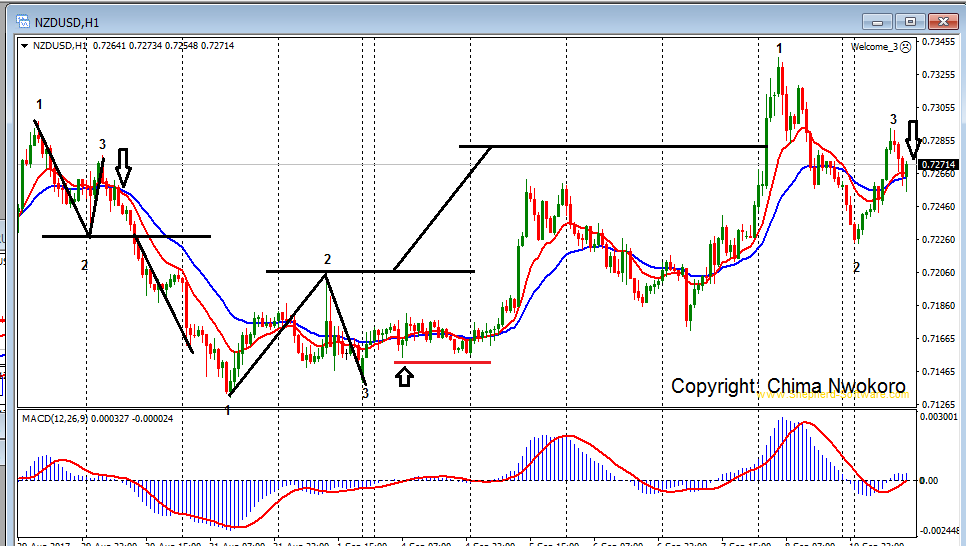Click the sad face expert status icon
This screenshot has width=966, height=546.
point(906,47)
